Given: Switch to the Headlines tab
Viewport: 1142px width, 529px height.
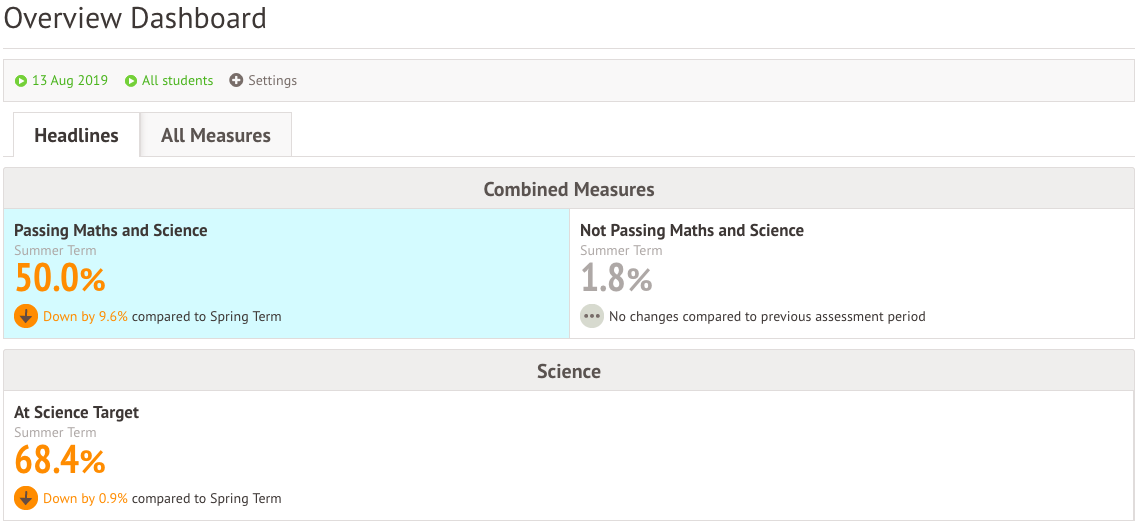Looking at the screenshot, I should pyautogui.click(x=76, y=135).
